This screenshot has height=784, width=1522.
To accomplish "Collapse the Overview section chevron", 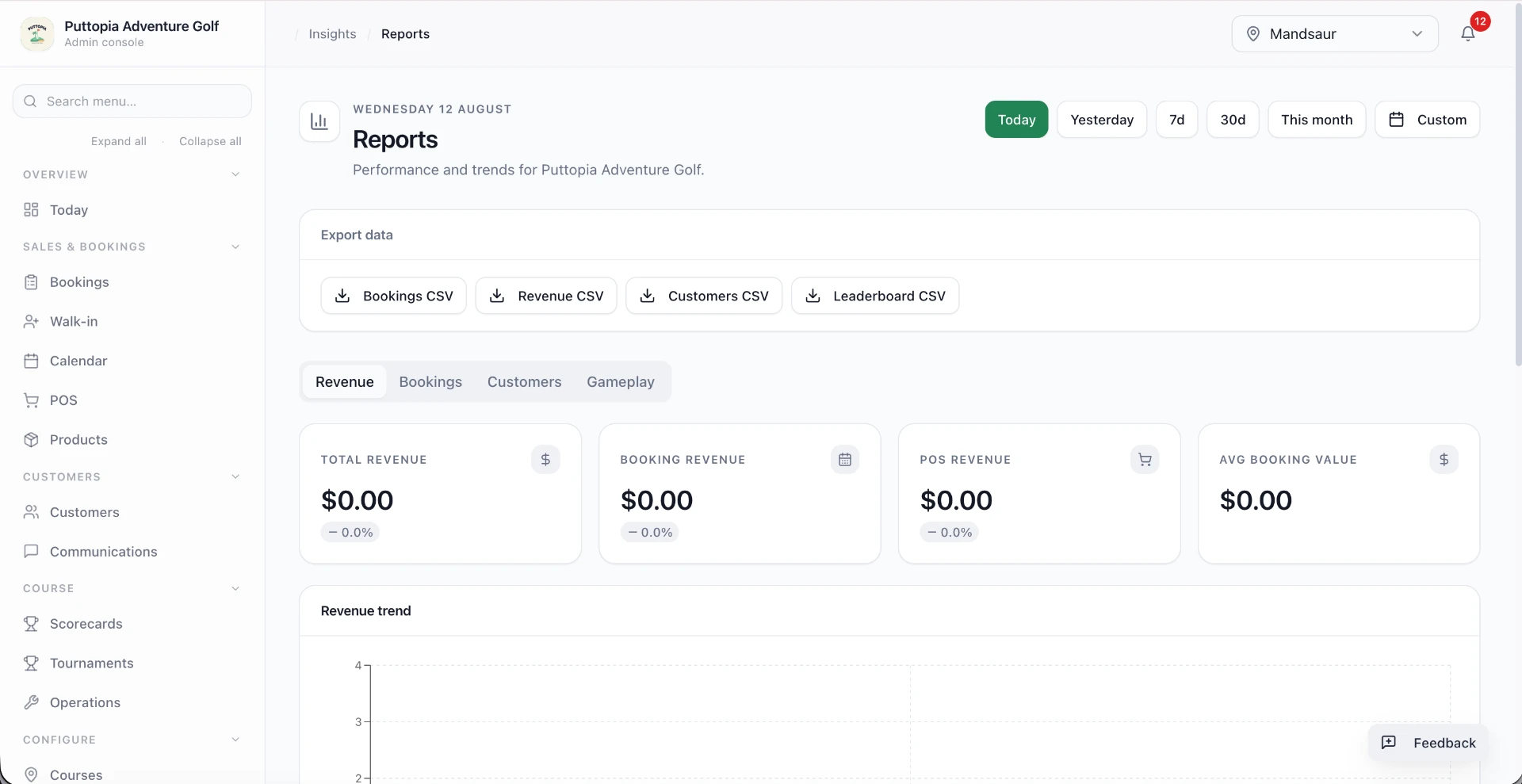I will tap(235, 174).
